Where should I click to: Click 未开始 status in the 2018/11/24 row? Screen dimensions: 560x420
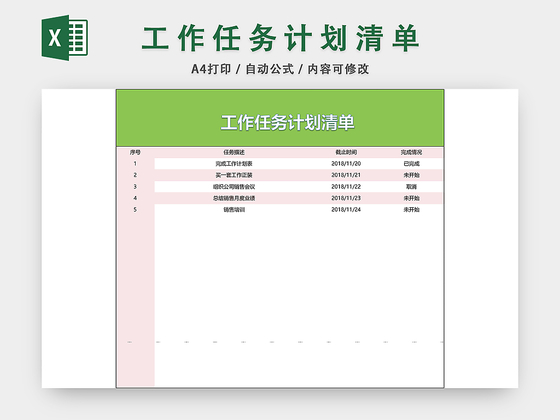click(x=411, y=209)
